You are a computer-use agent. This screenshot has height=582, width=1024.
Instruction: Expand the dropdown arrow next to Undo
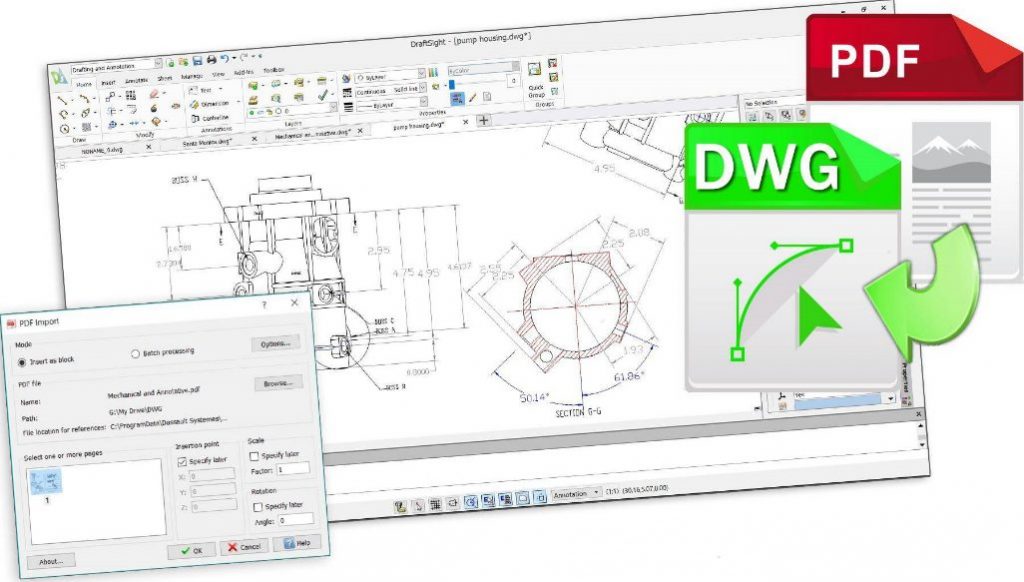coord(234,58)
